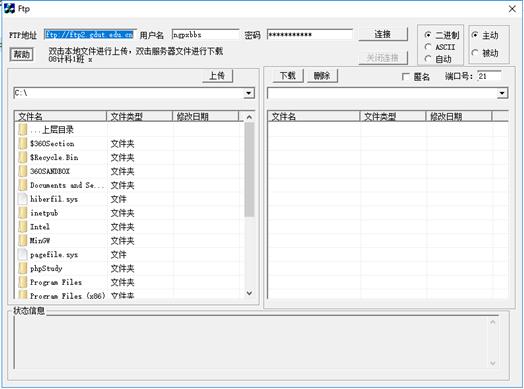The height and width of the screenshot is (389, 524).
Task: Click the inetpub folder icon
Action: coord(23,213)
